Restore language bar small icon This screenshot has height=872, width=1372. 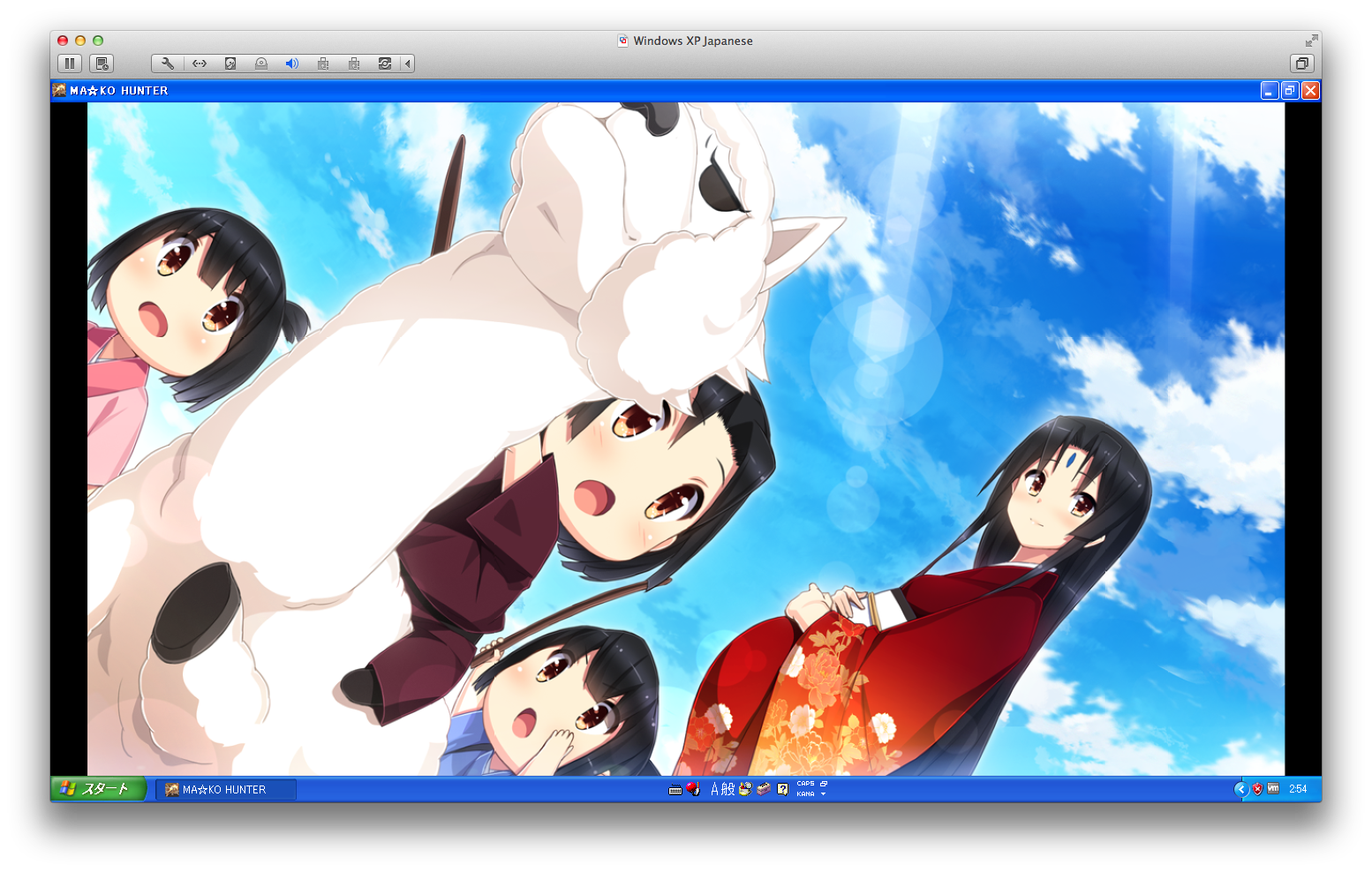[824, 784]
